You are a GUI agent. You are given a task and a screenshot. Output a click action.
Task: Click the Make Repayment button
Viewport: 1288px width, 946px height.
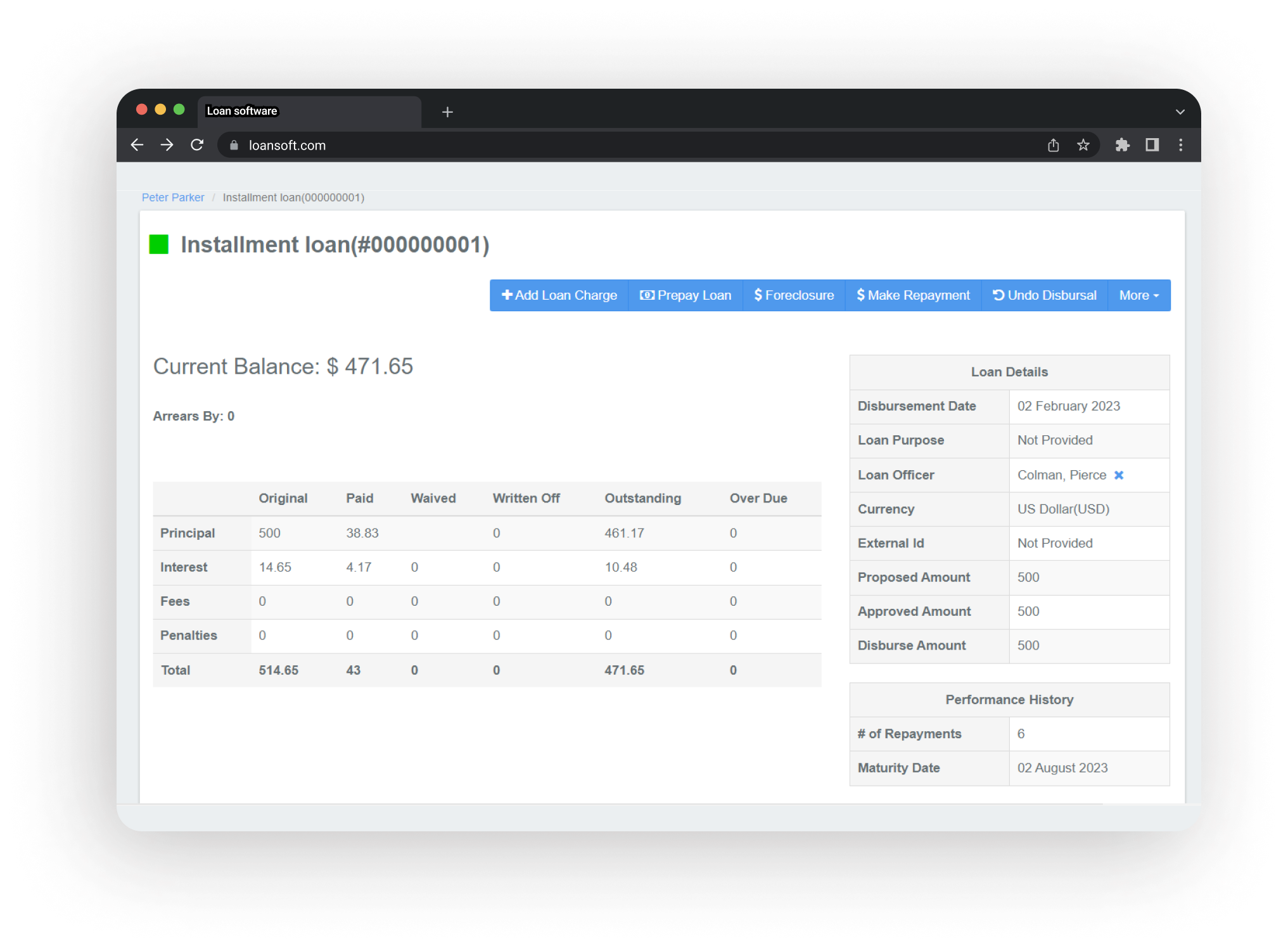pyautogui.click(x=913, y=295)
